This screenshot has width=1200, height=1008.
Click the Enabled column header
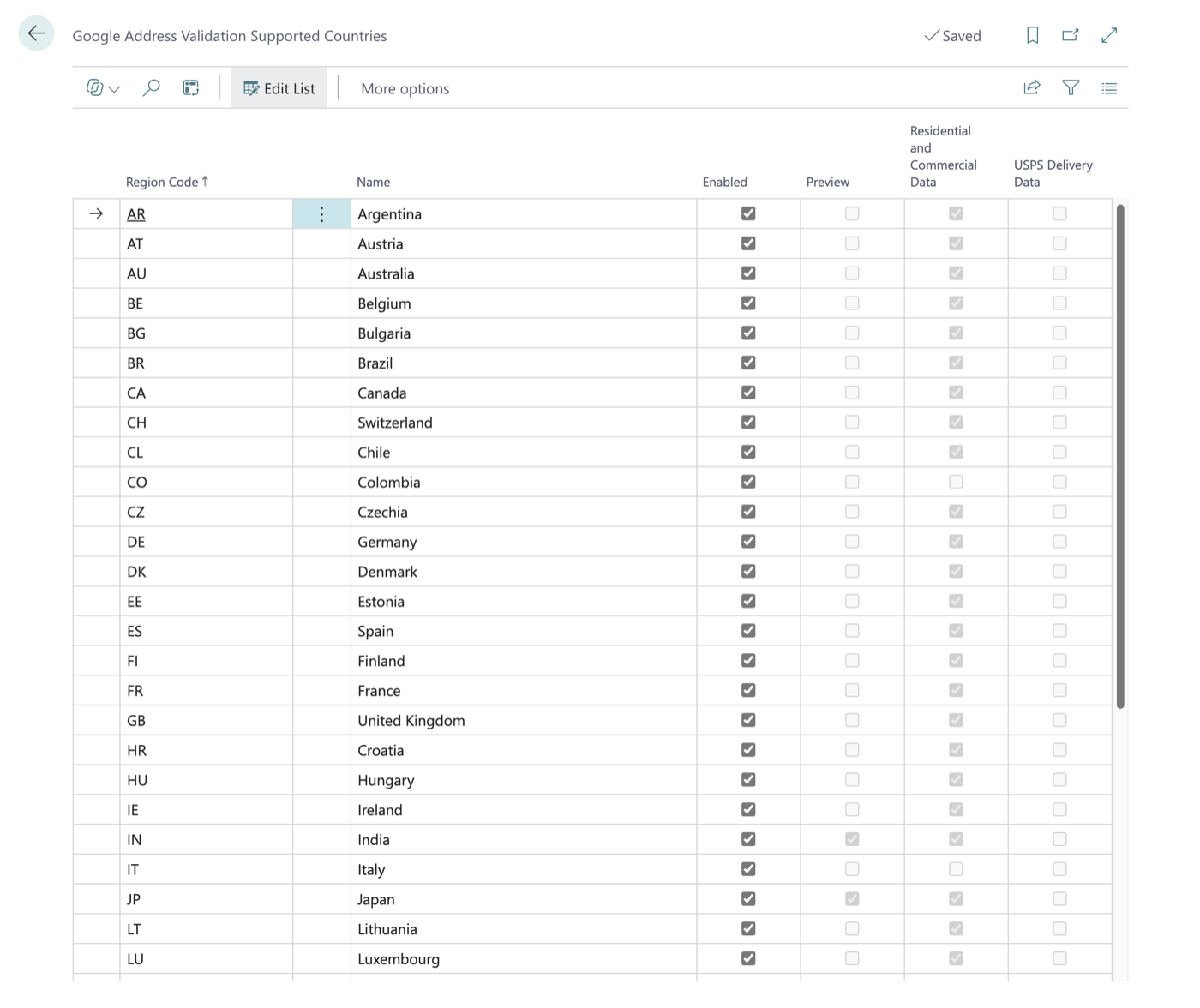coord(725,182)
